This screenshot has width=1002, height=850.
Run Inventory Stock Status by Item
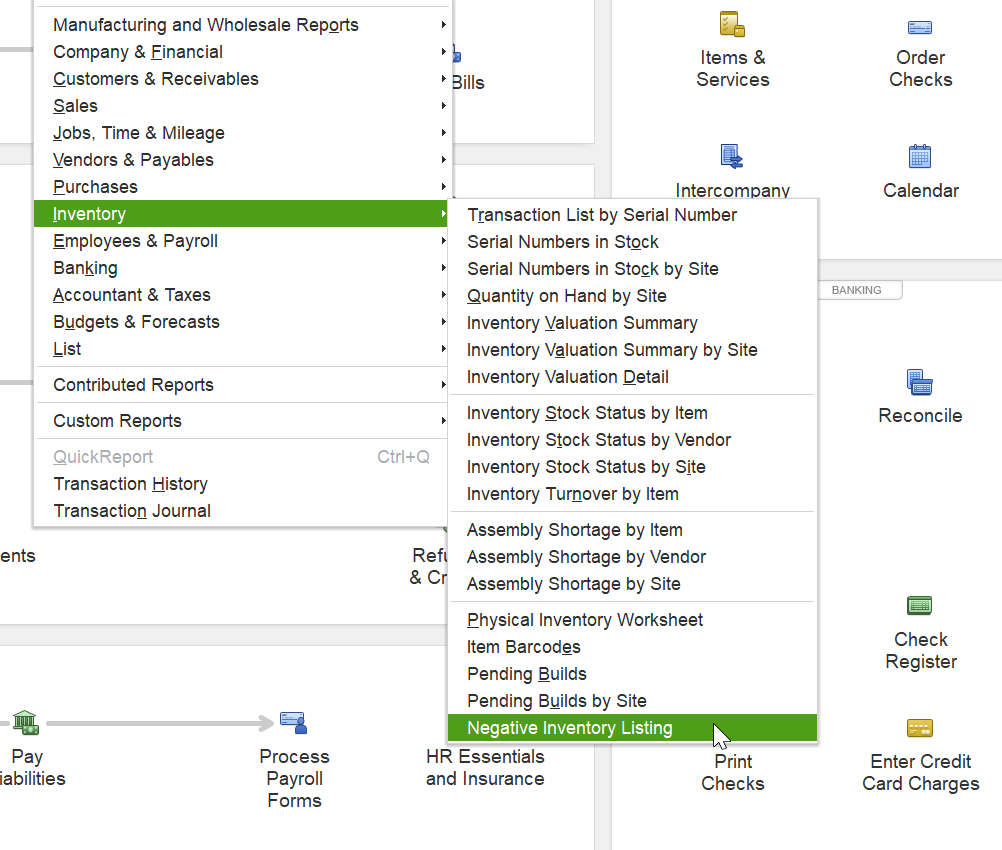[x=633, y=413]
